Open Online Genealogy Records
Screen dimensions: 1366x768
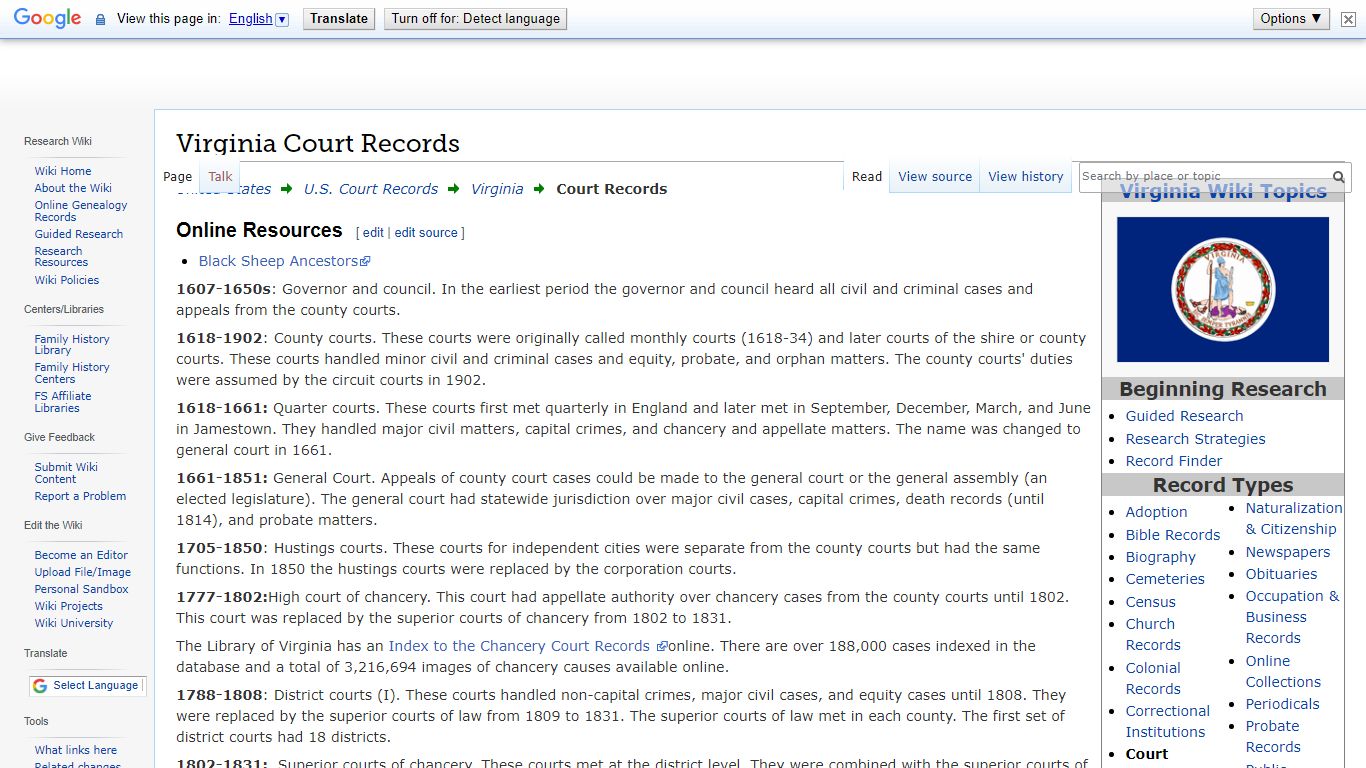coord(81,211)
